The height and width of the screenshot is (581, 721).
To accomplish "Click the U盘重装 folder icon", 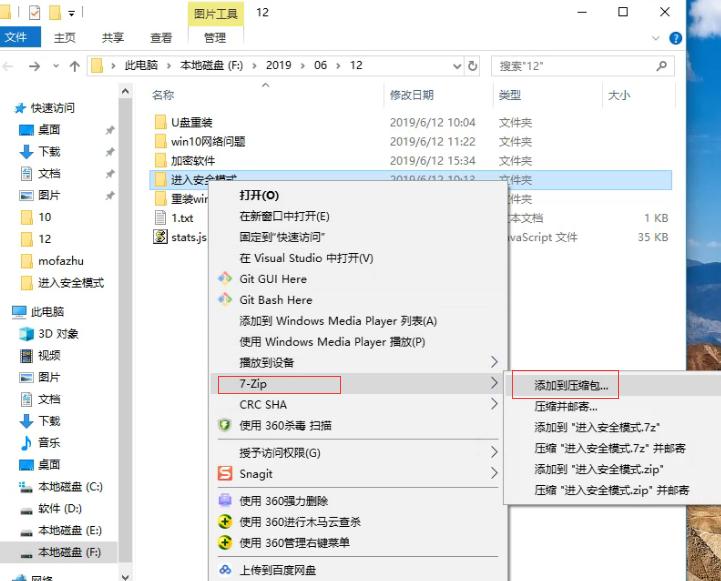I will [x=160, y=122].
